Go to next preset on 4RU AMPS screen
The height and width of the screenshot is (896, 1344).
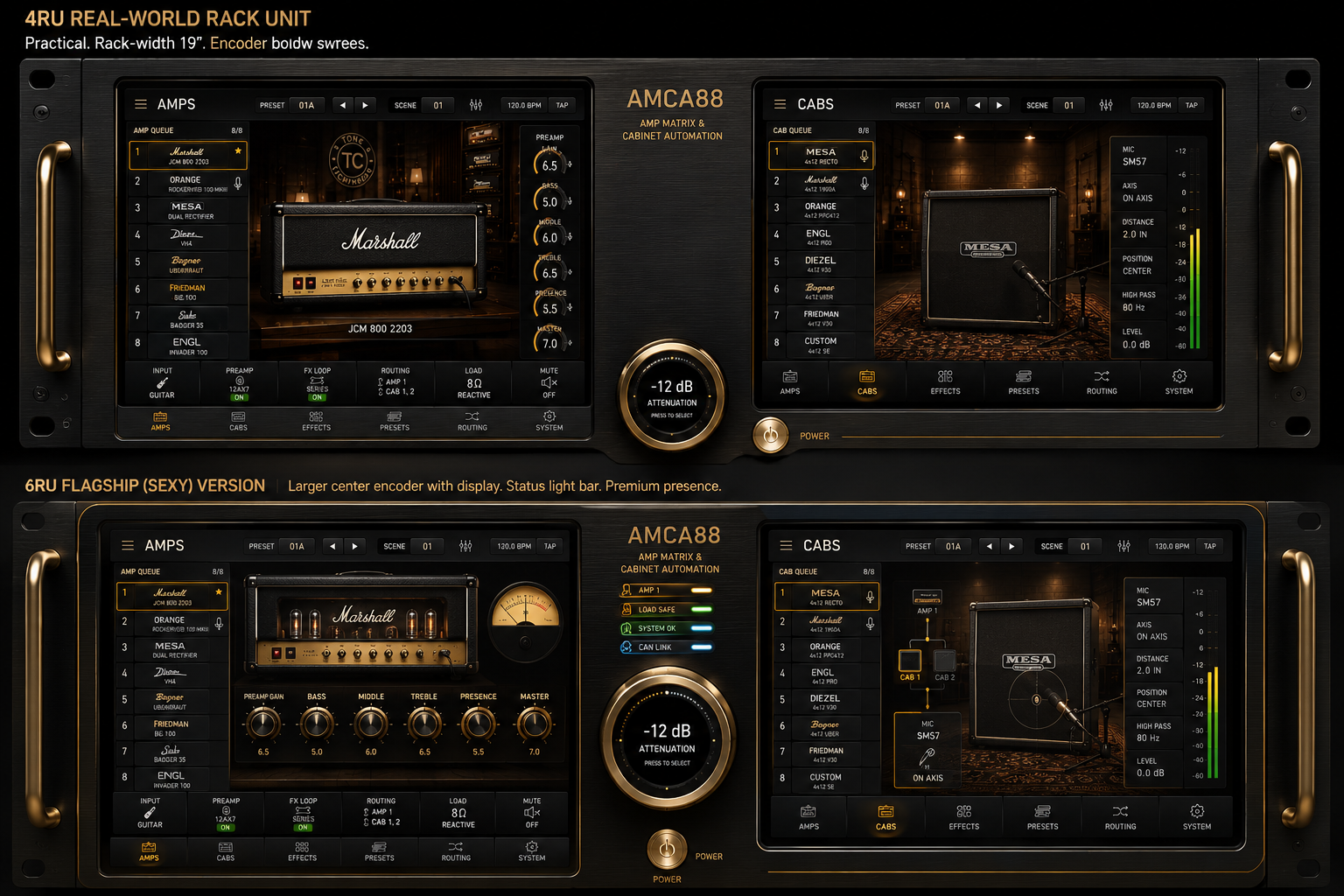365,105
